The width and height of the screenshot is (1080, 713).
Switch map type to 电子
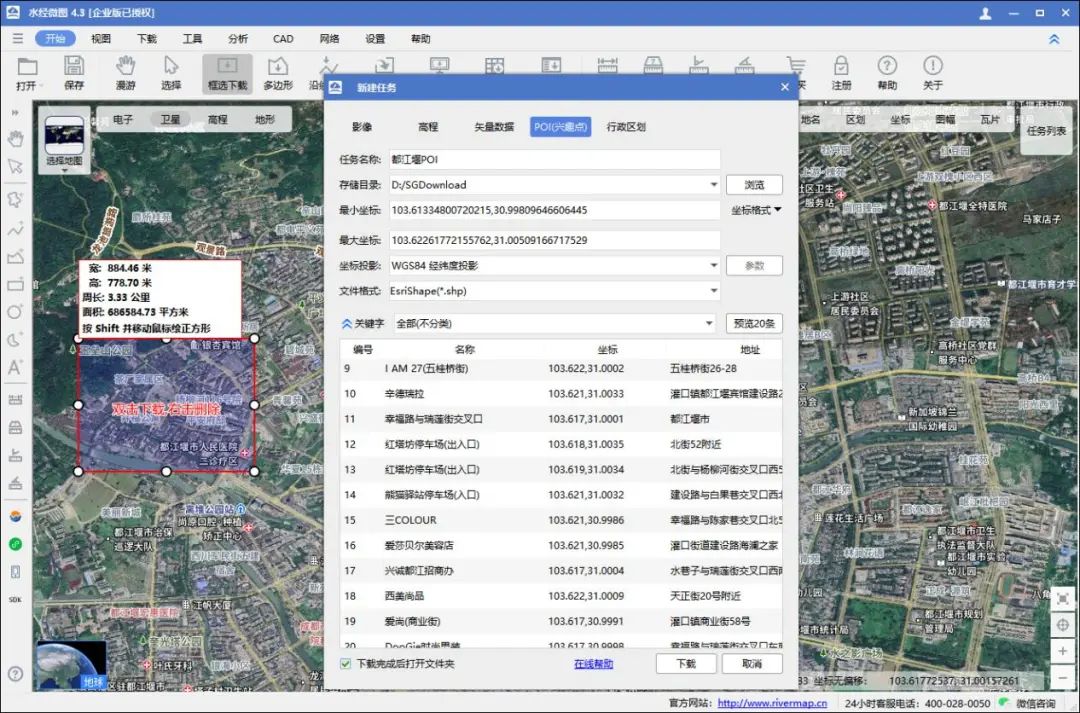point(123,119)
